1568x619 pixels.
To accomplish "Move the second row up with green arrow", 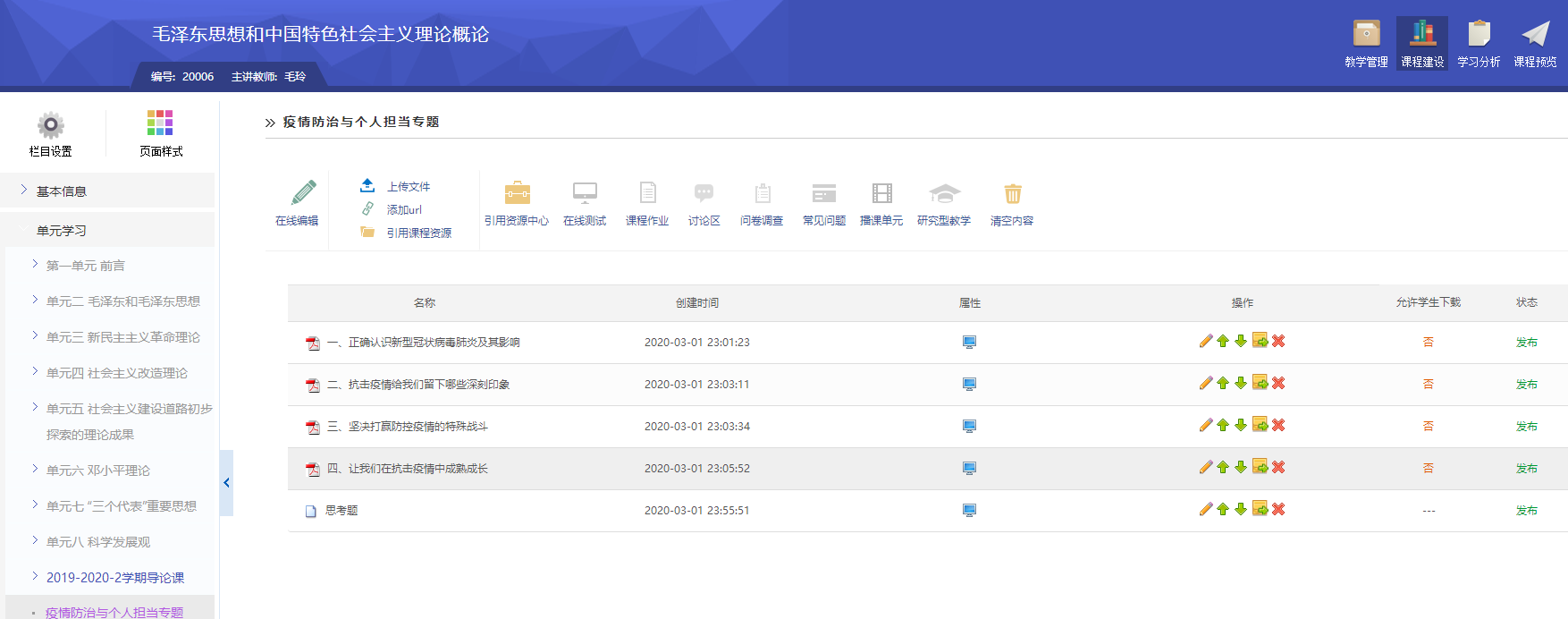I will [1223, 383].
